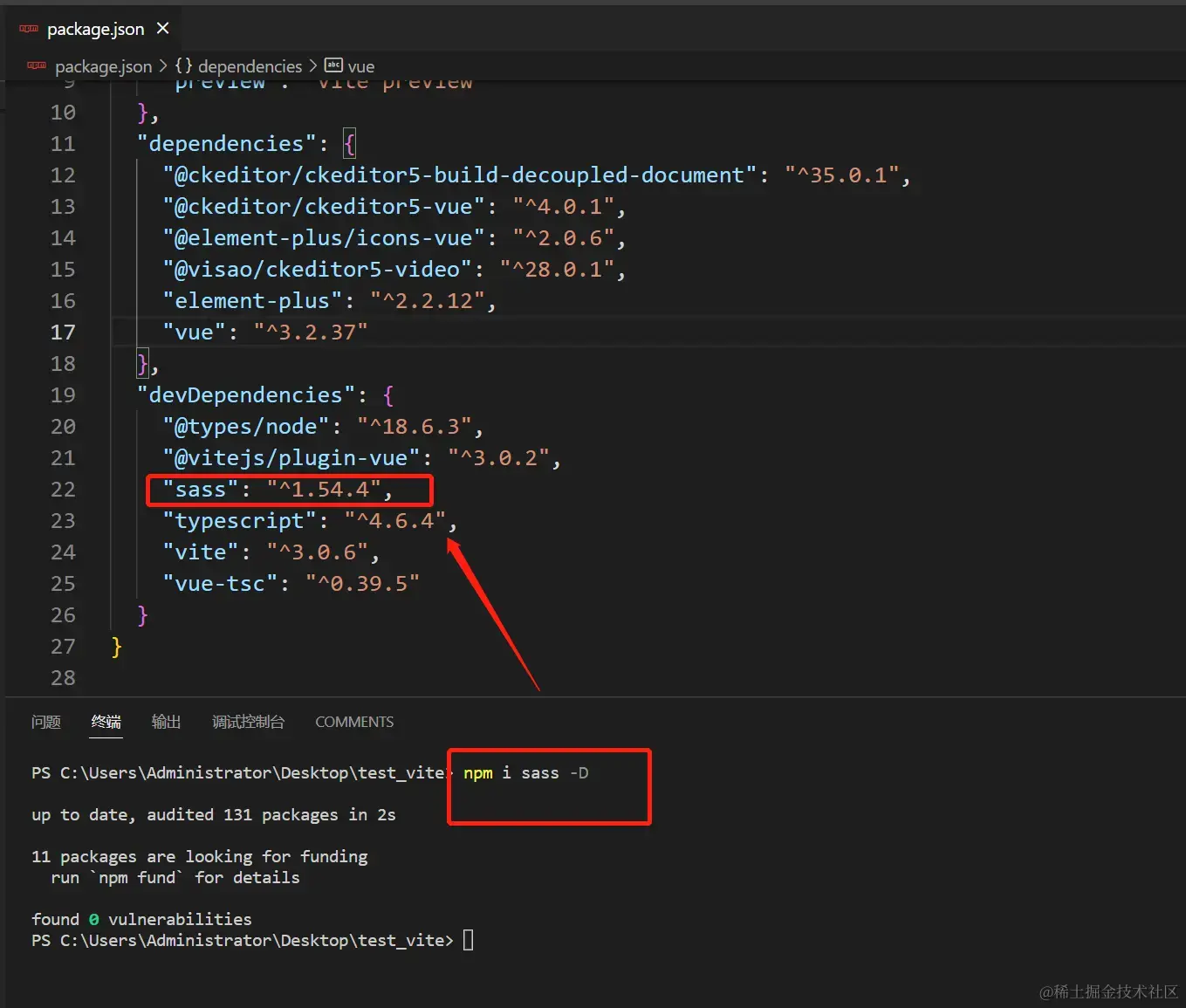Switch to the 调试控制台 panel tab
Screen dimensions: 1186x1008
pyautogui.click(x=249, y=722)
